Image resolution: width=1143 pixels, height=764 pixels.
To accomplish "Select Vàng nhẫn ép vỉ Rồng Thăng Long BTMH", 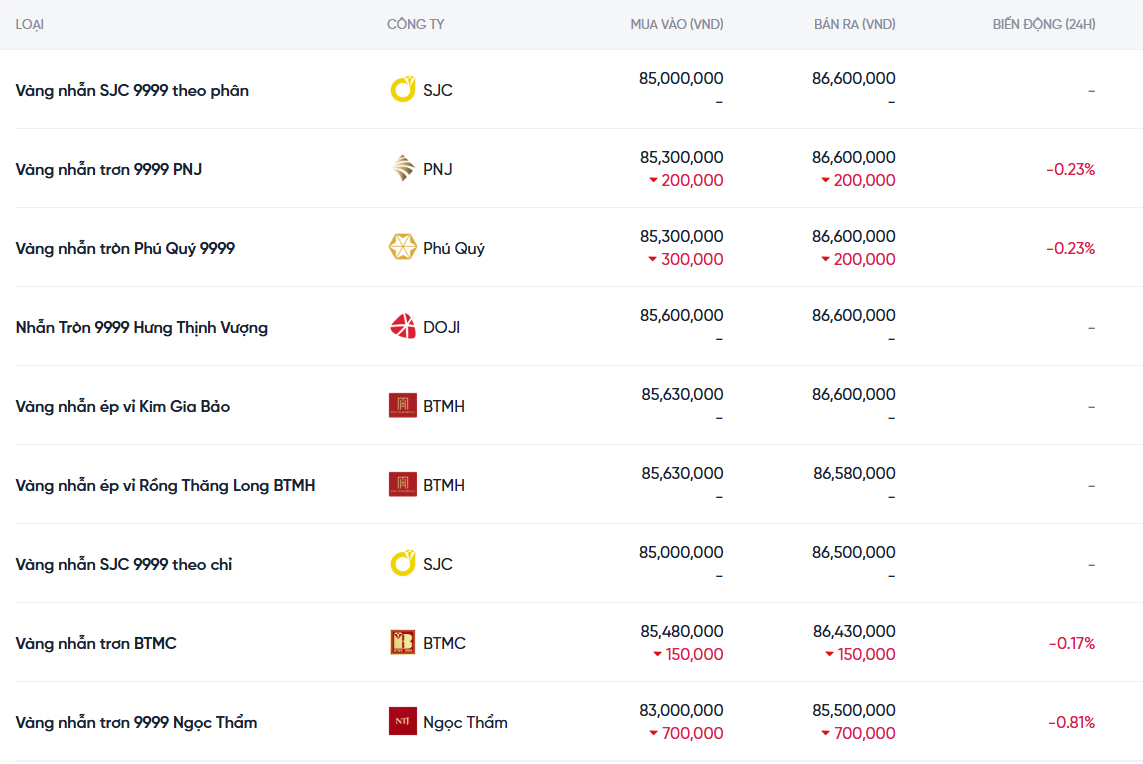I will (x=165, y=486).
